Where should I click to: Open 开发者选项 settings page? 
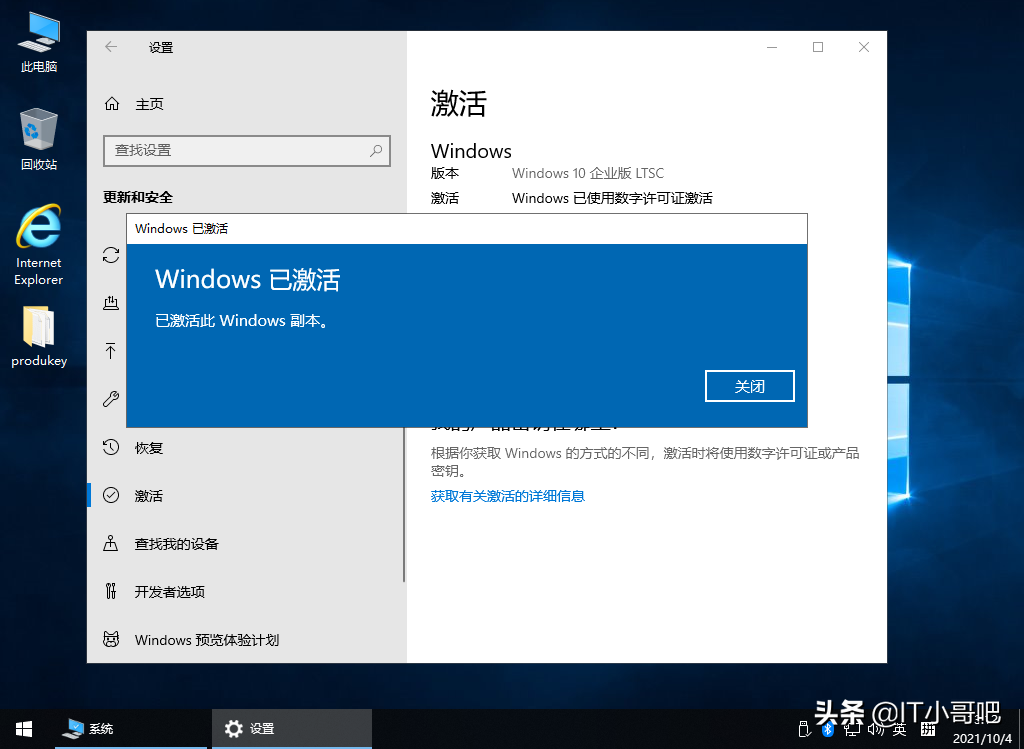click(246, 592)
